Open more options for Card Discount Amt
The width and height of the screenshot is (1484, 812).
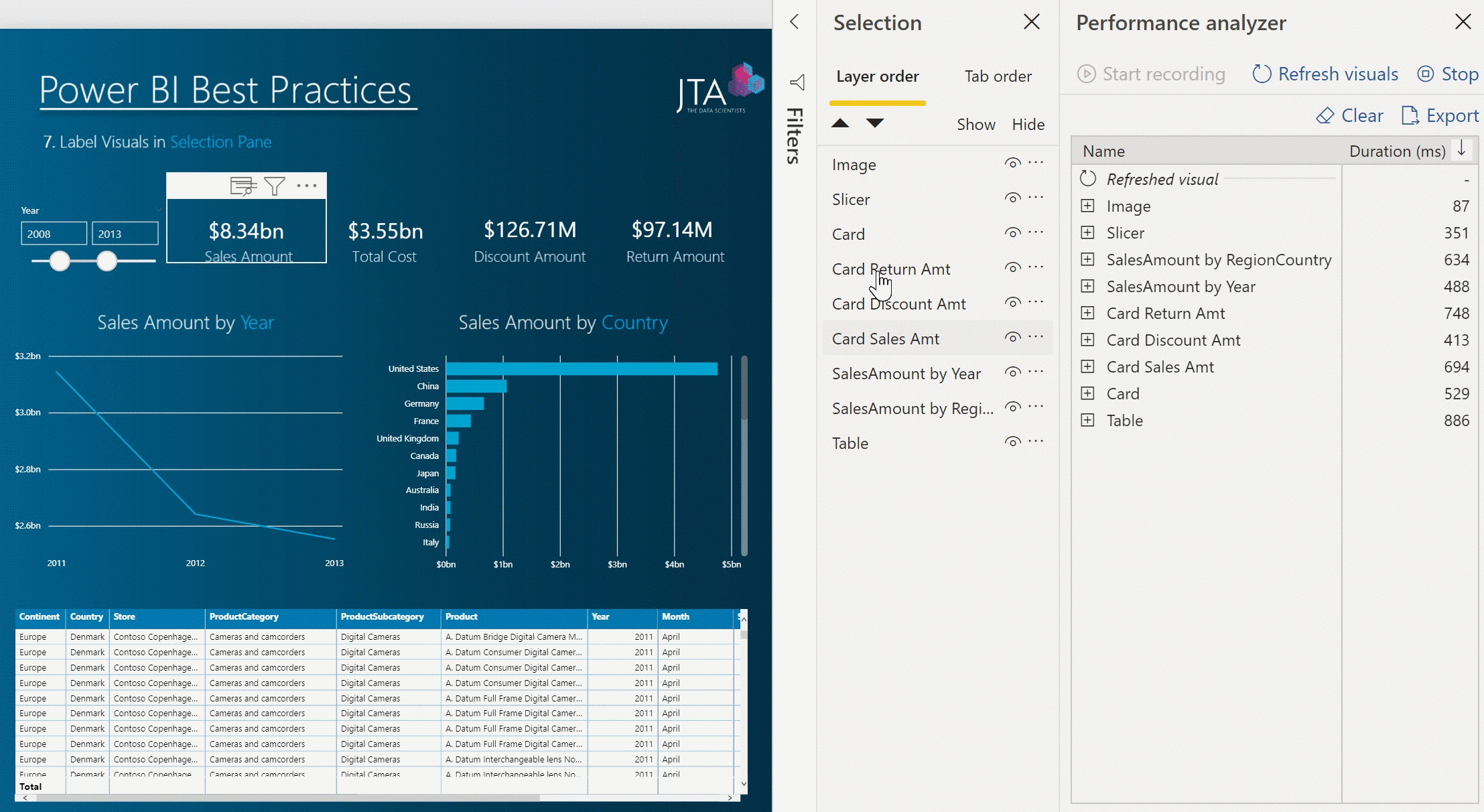tap(1036, 302)
